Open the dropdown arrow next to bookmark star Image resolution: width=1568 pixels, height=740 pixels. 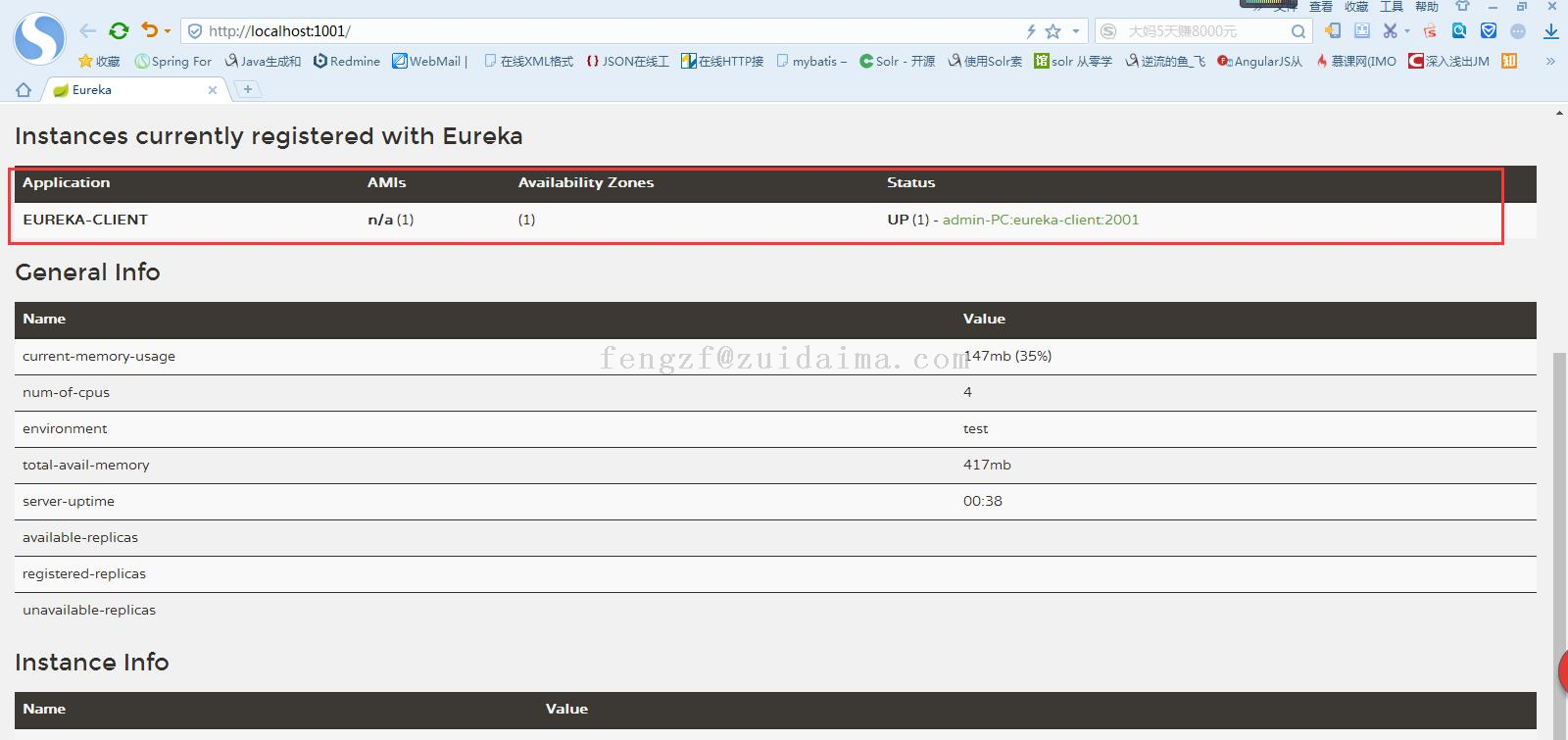pos(1075,31)
